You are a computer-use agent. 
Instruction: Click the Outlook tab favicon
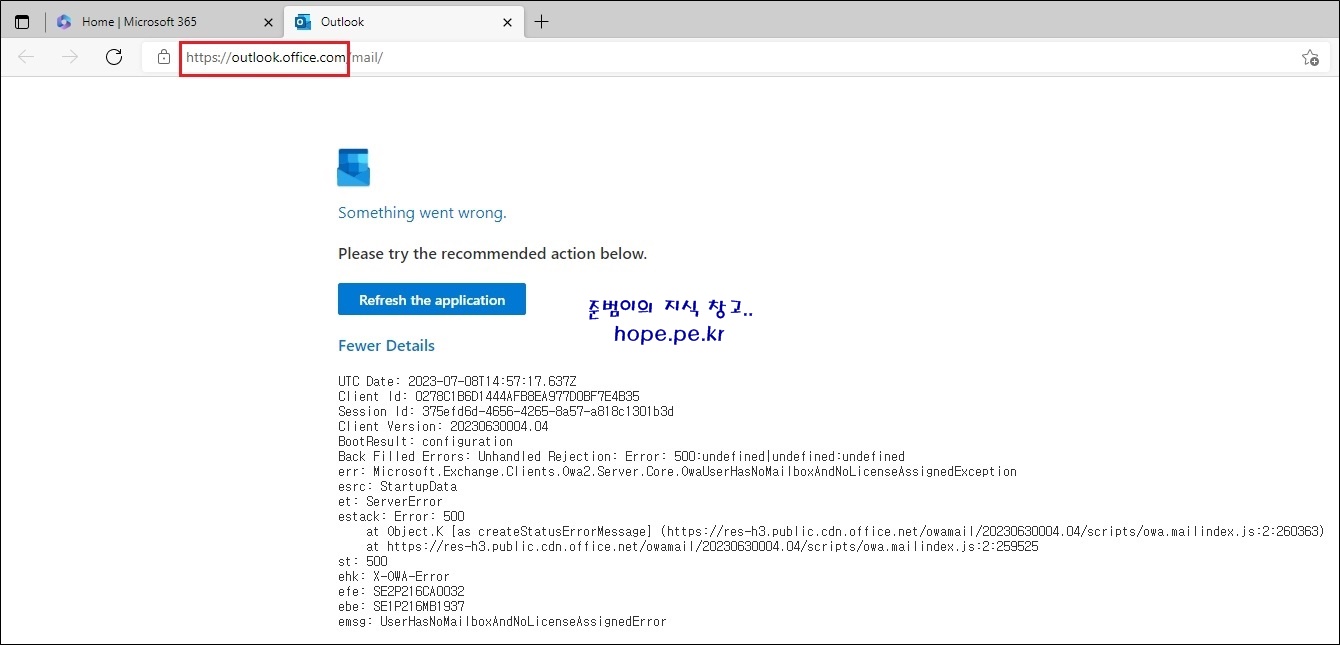302,22
